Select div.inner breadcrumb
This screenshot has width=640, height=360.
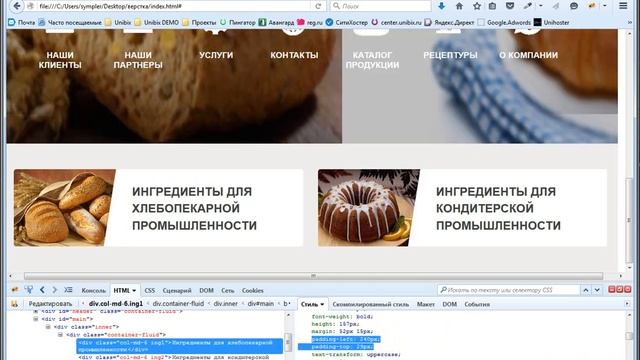pyautogui.click(x=226, y=304)
